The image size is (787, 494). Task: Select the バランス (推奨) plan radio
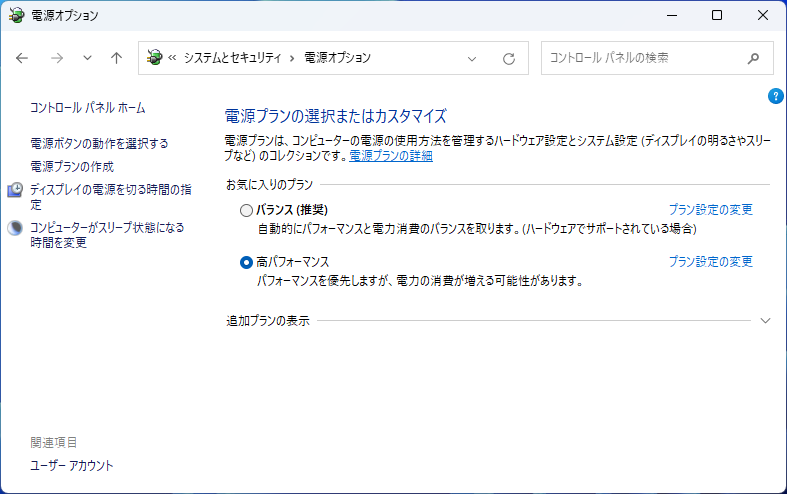[x=246, y=210]
